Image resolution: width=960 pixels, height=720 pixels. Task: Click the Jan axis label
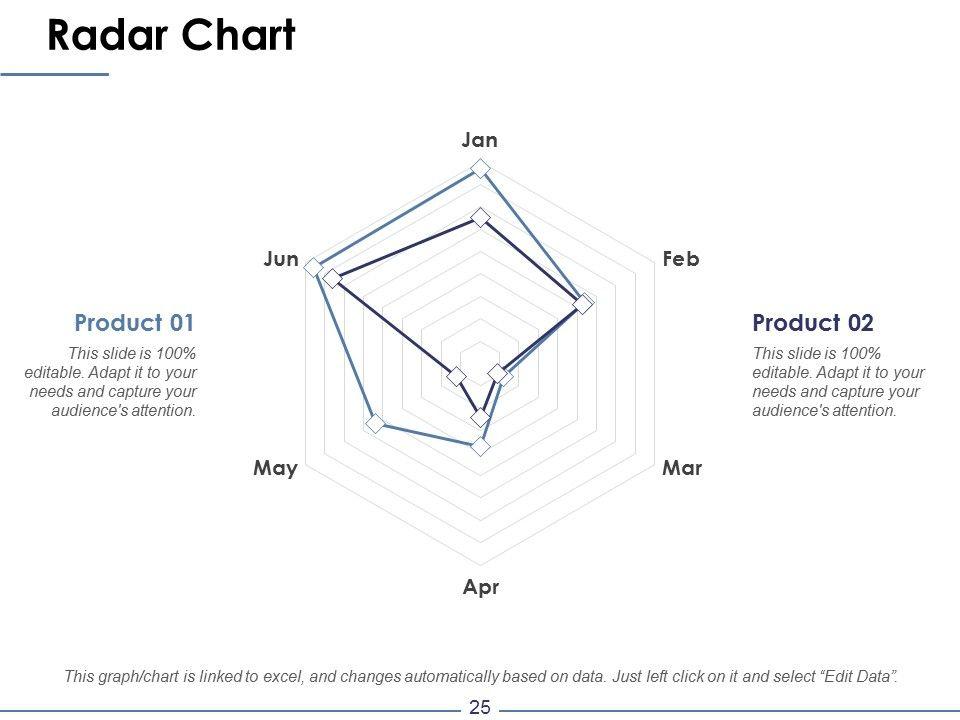point(480,140)
